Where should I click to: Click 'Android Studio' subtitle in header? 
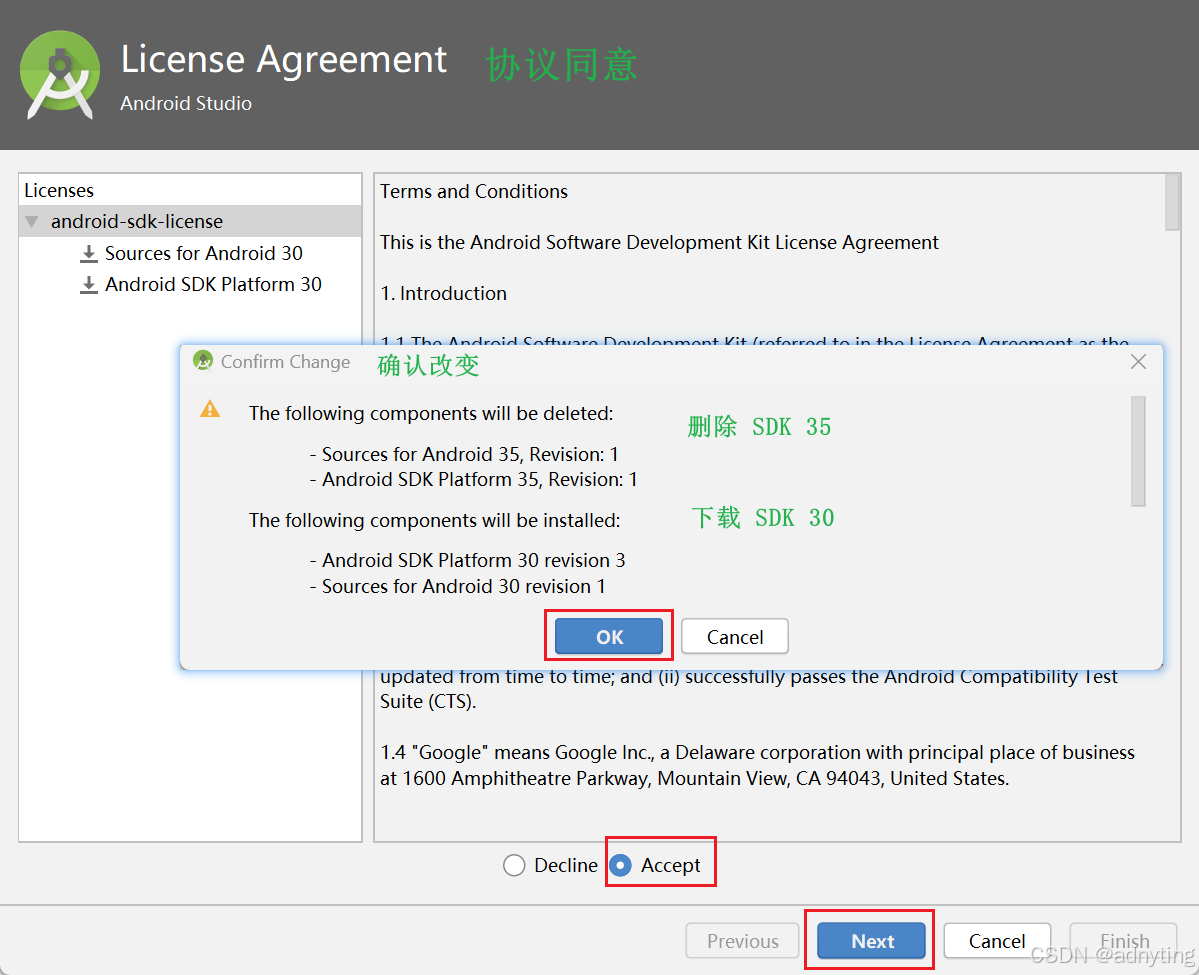[x=186, y=103]
